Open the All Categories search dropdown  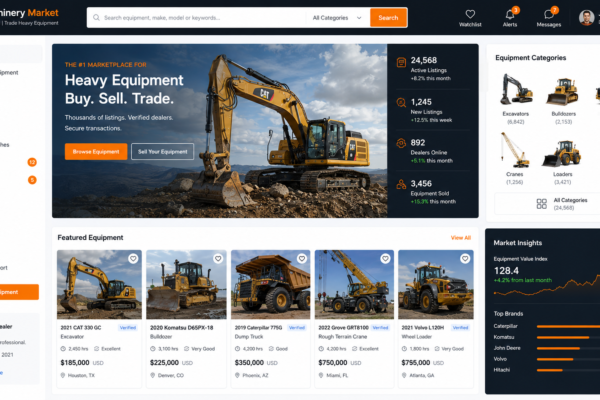[337, 18]
